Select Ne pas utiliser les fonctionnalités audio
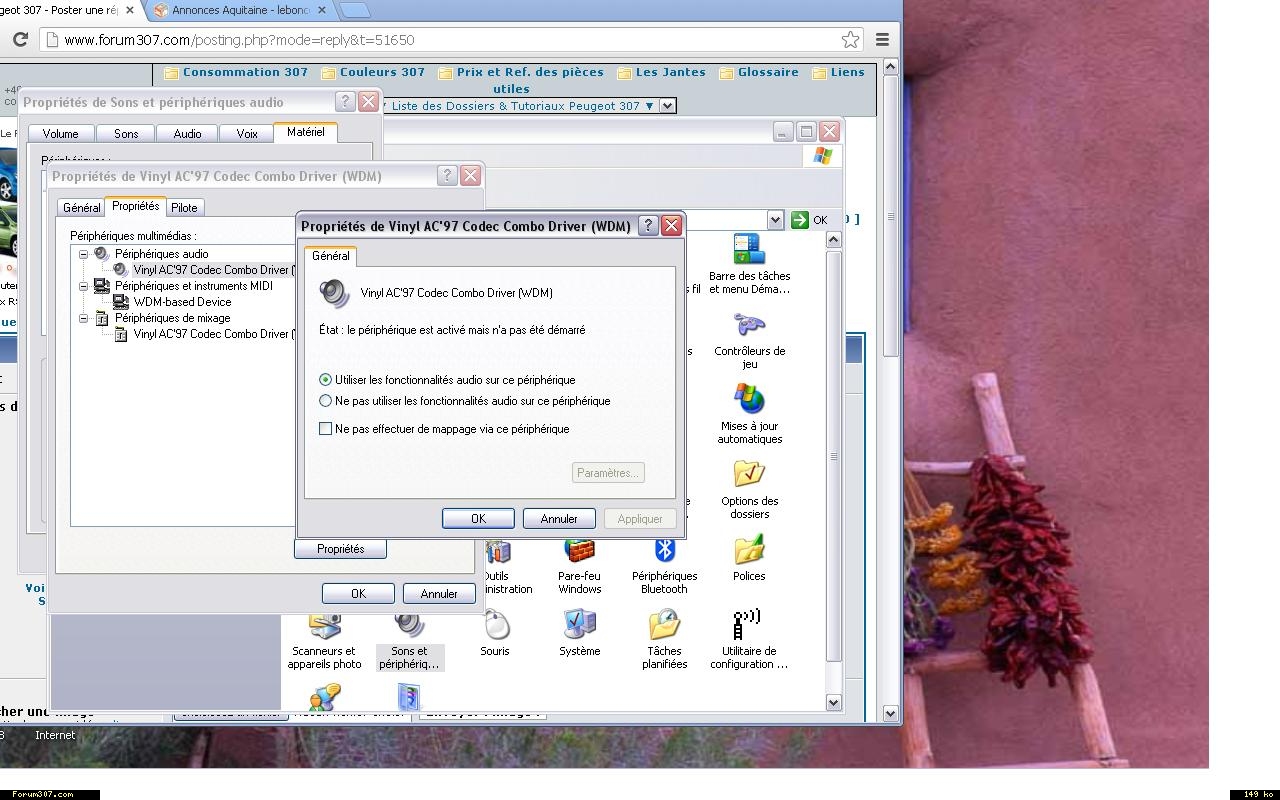 coord(326,401)
